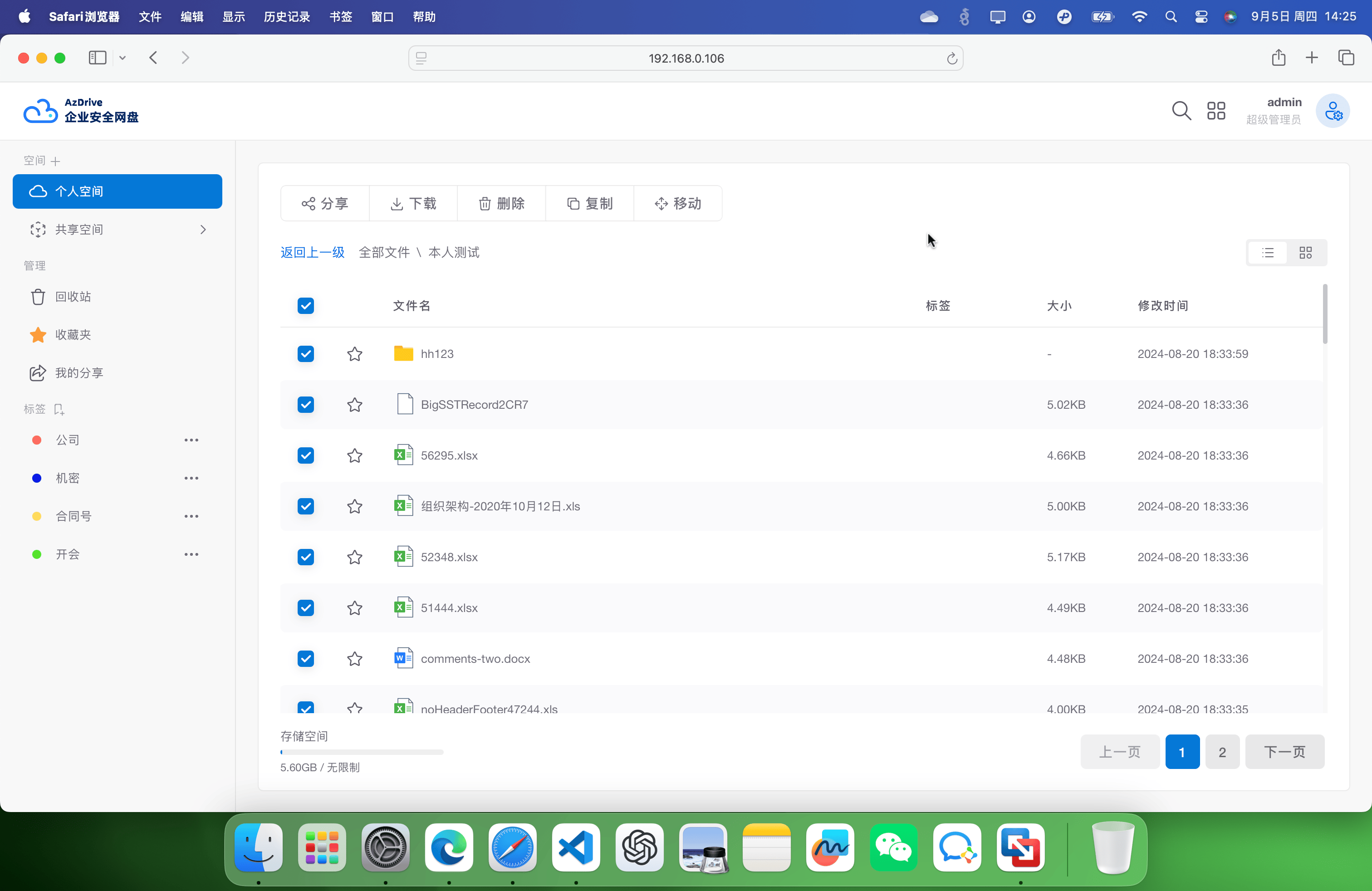Open 回收站 in the sidebar
1372x891 pixels.
coord(73,297)
